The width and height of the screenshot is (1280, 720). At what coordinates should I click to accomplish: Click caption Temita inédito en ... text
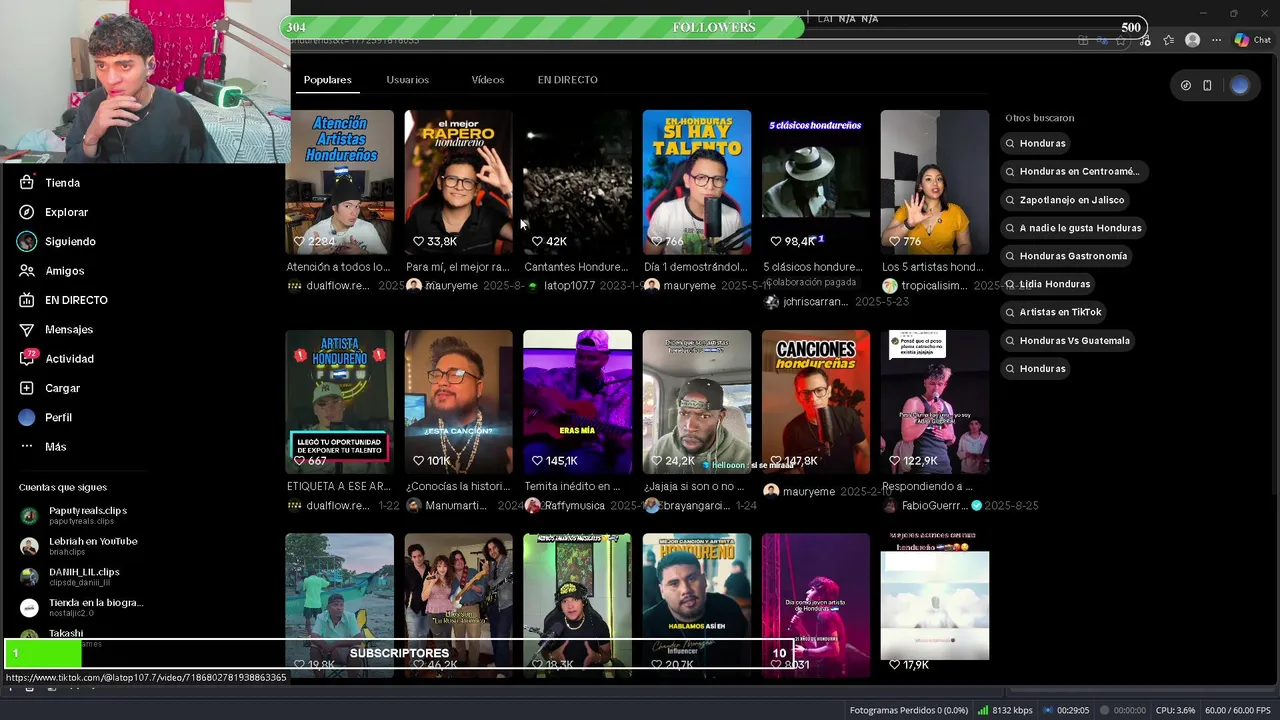[572, 487]
